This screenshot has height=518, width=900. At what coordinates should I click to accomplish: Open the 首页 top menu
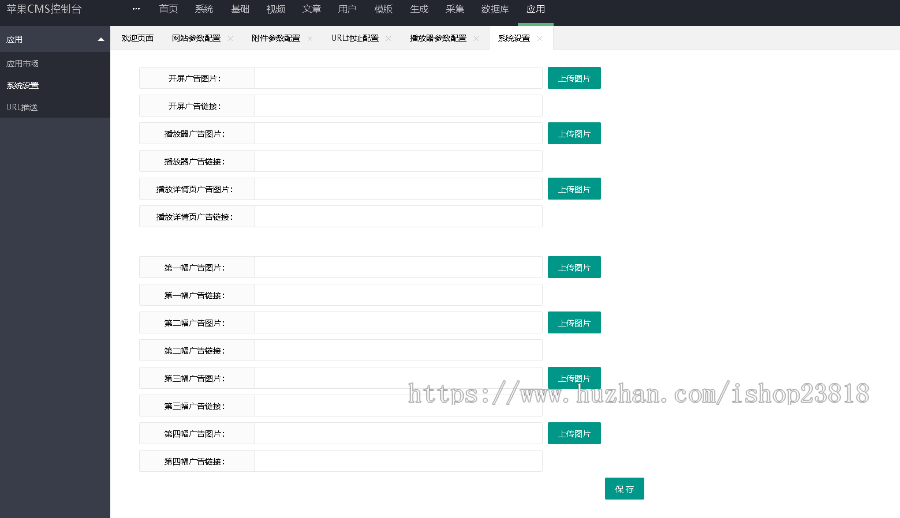[168, 9]
